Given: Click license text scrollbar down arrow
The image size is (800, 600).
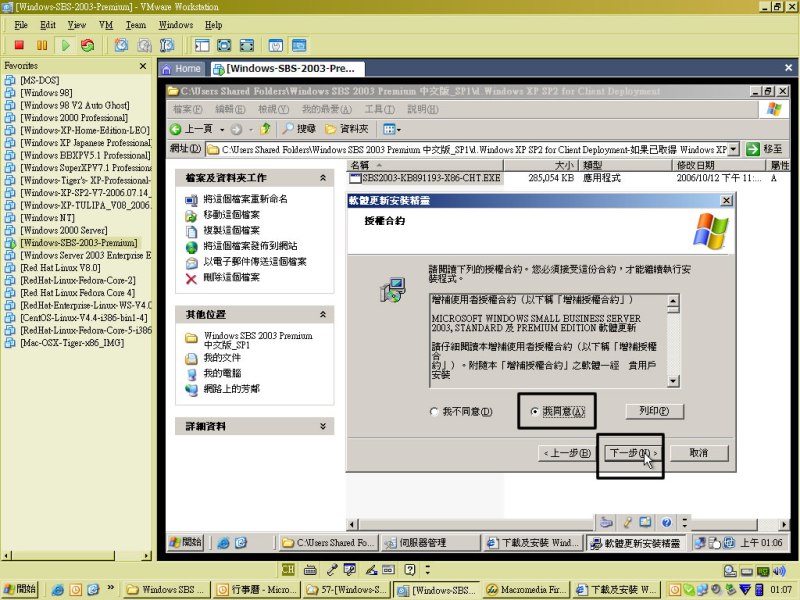Looking at the screenshot, I should [x=673, y=381].
